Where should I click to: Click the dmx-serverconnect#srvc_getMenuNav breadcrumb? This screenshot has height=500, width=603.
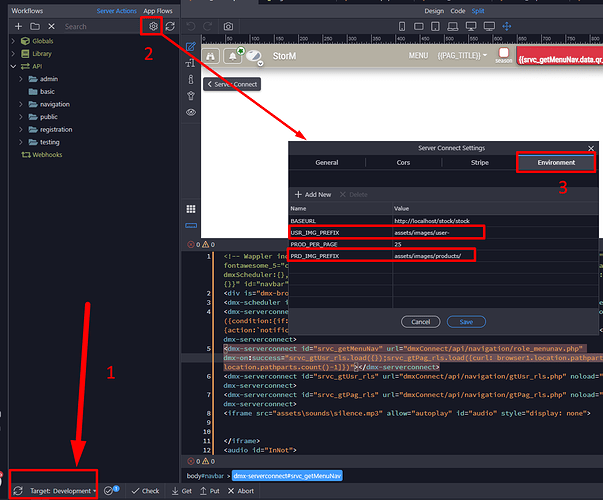(287, 476)
